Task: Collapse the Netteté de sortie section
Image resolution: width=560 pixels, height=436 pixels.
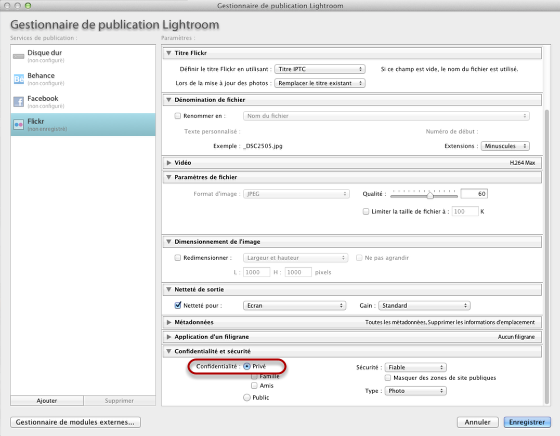Action: 169,289
